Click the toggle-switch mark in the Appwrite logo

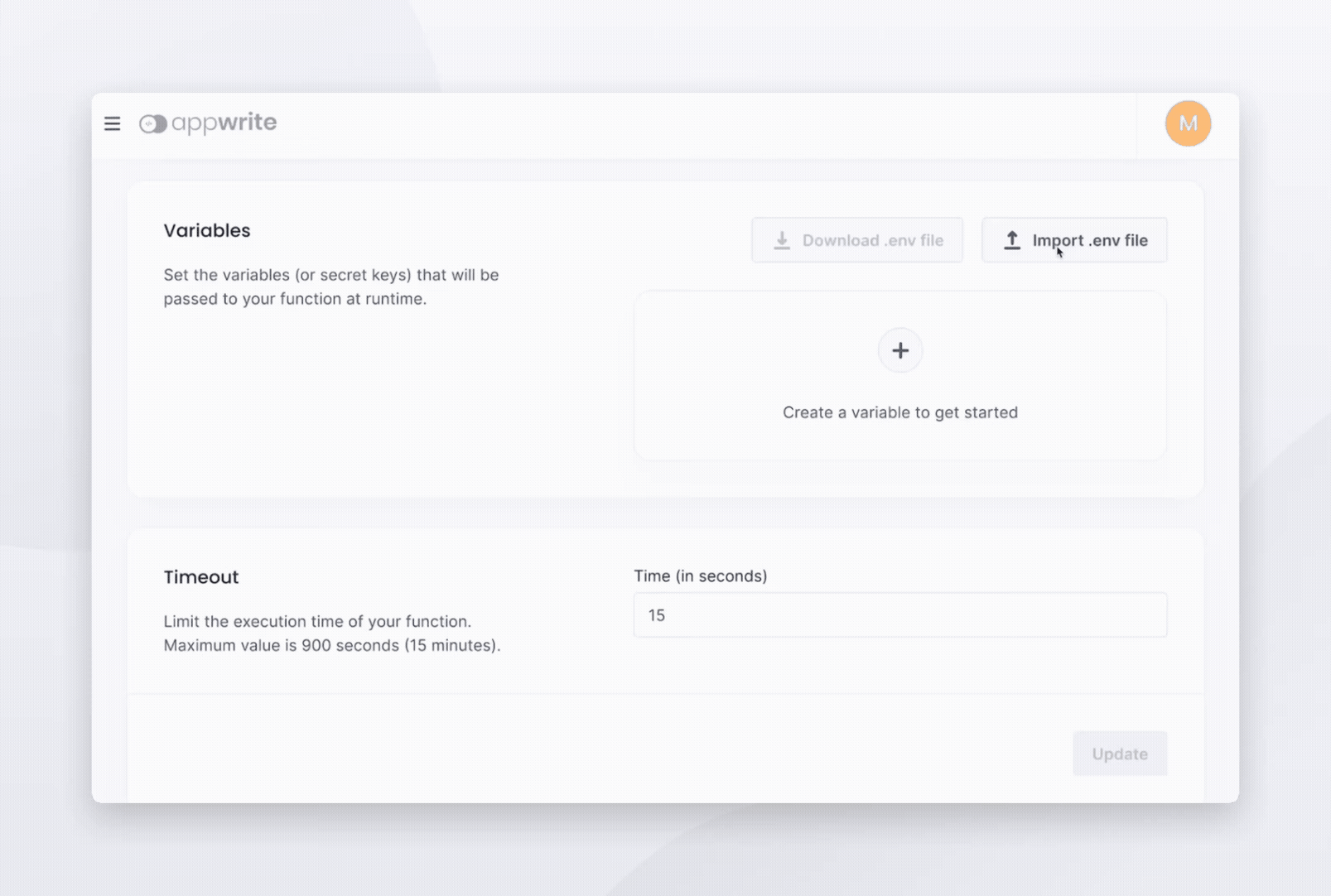pyautogui.click(x=152, y=123)
